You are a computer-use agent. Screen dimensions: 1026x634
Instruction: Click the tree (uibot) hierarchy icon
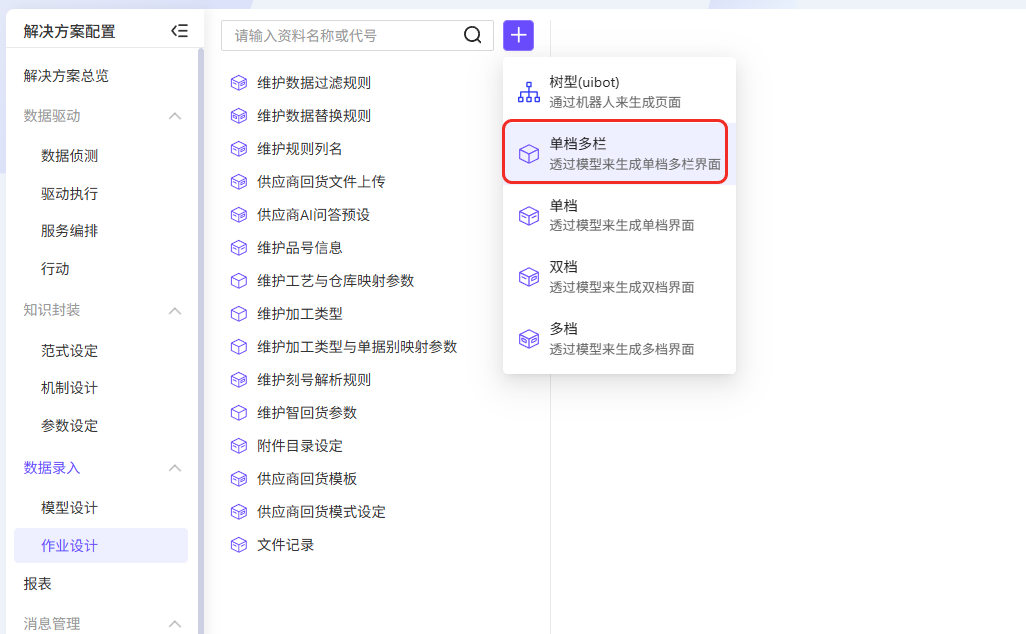pos(528,92)
